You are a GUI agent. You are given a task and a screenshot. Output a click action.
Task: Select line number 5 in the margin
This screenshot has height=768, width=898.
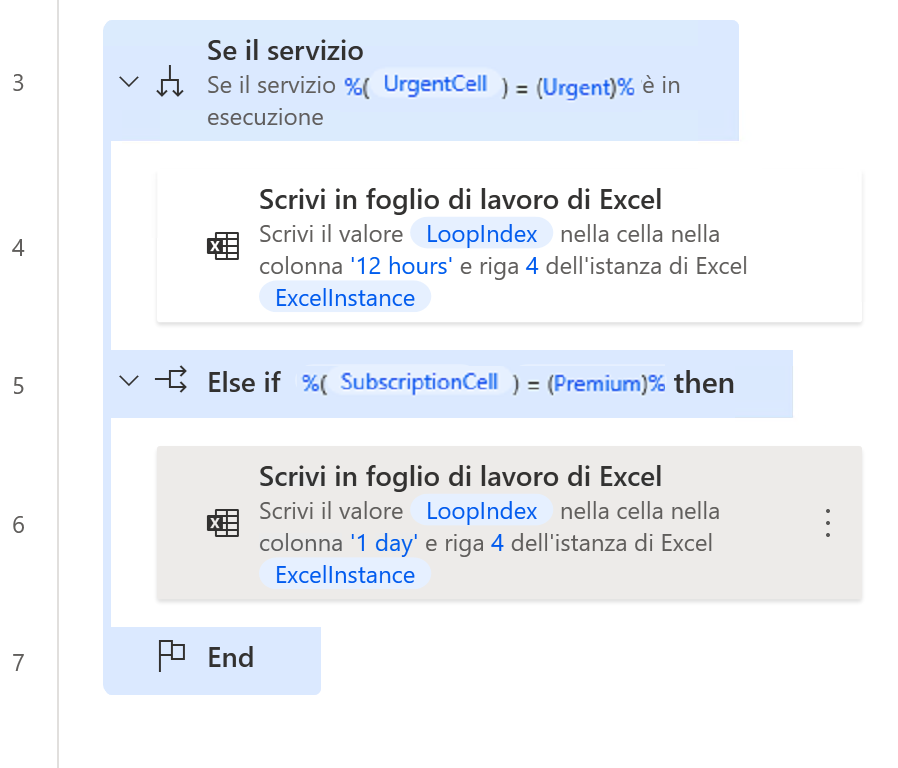[17, 384]
